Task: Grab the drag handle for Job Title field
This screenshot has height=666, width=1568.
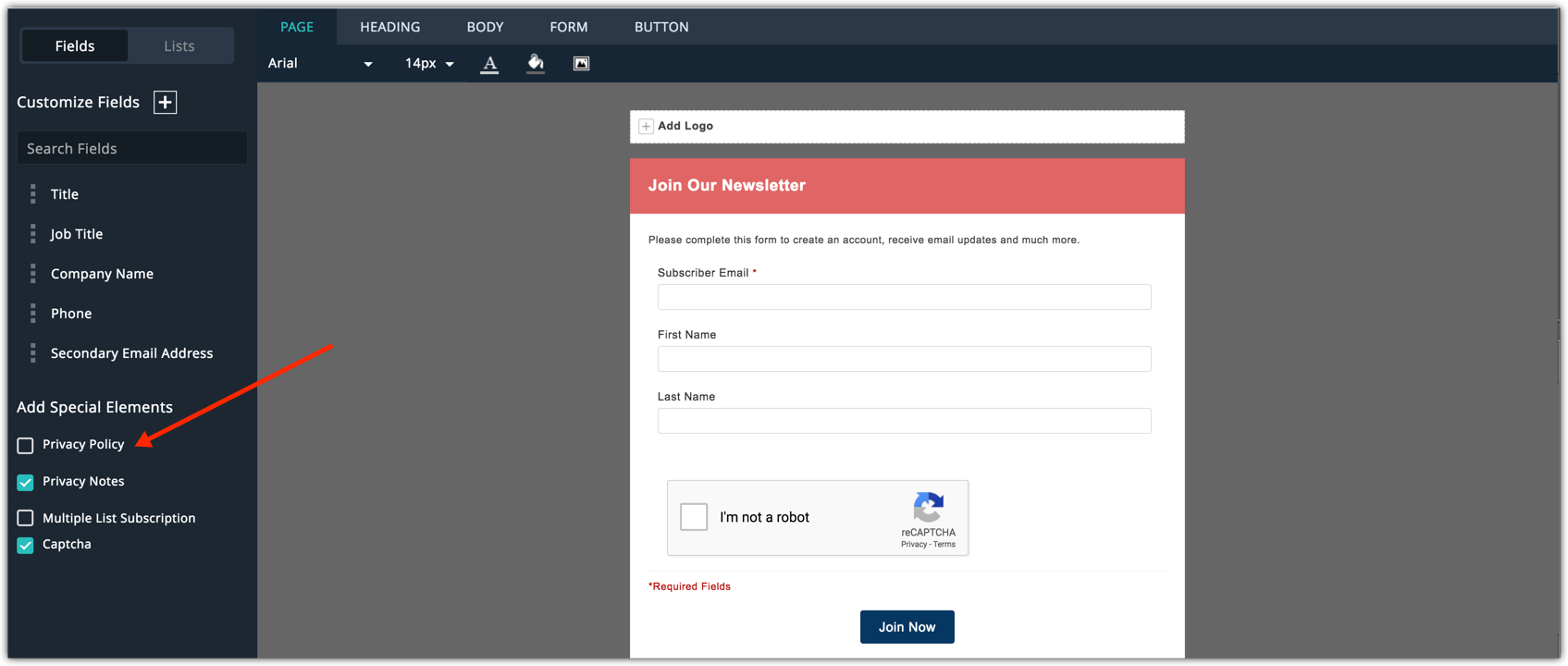Action: [32, 234]
